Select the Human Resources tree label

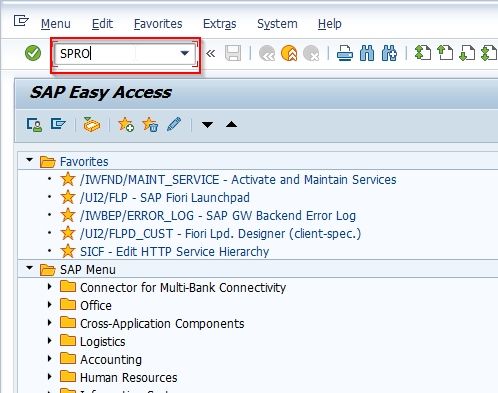tap(129, 378)
